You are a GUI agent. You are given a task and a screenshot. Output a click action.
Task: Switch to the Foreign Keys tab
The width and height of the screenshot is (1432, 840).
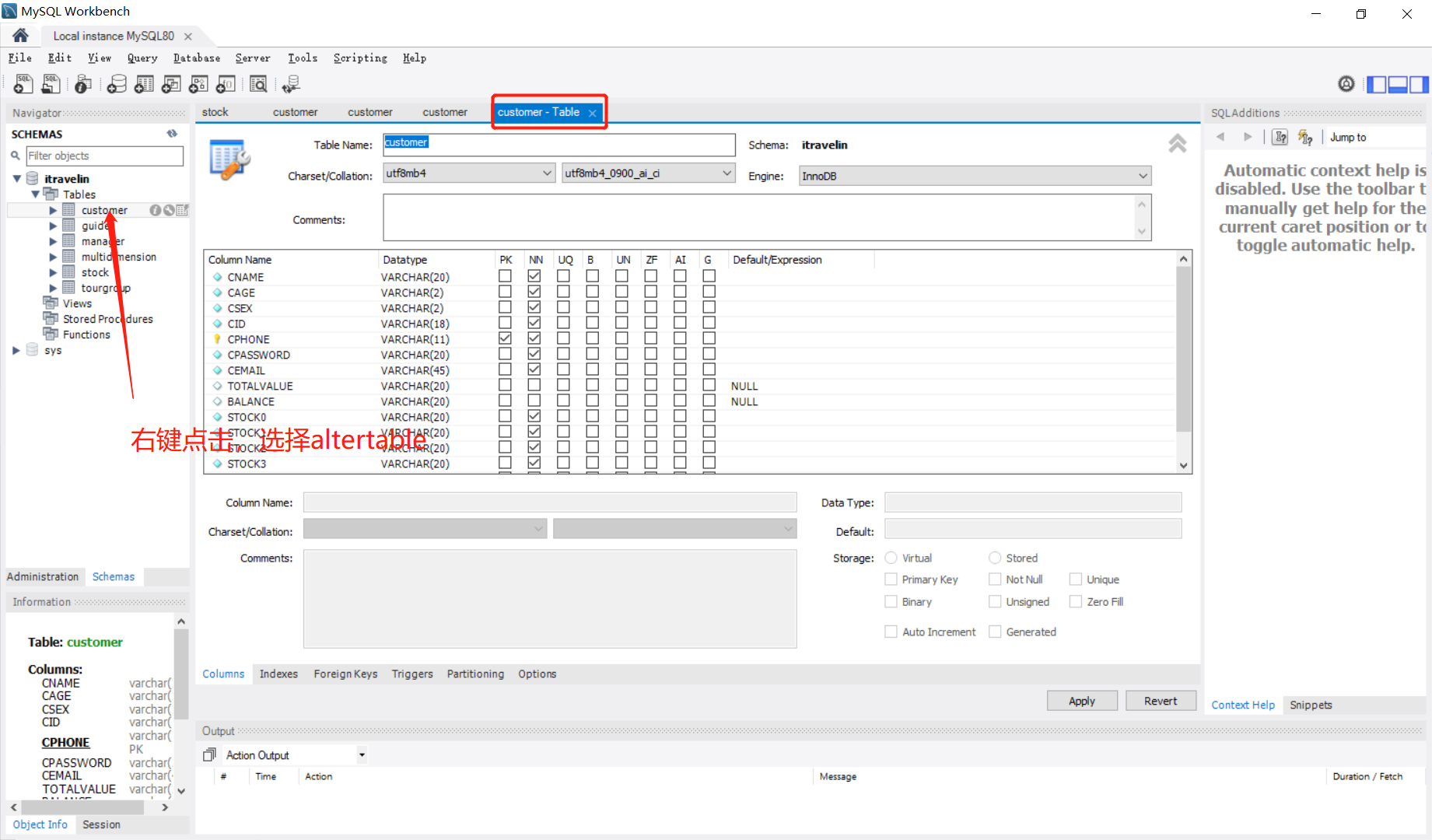coord(345,674)
